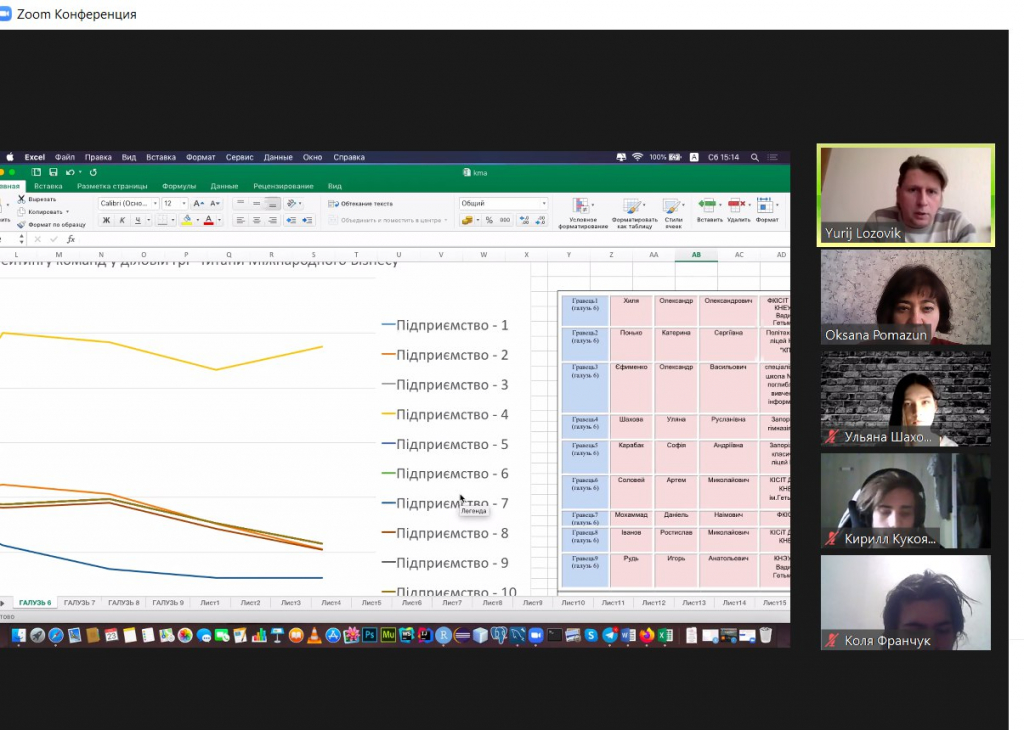Click the increase indent icon
Viewport: 1024px width, 730px height.
[x=307, y=221]
